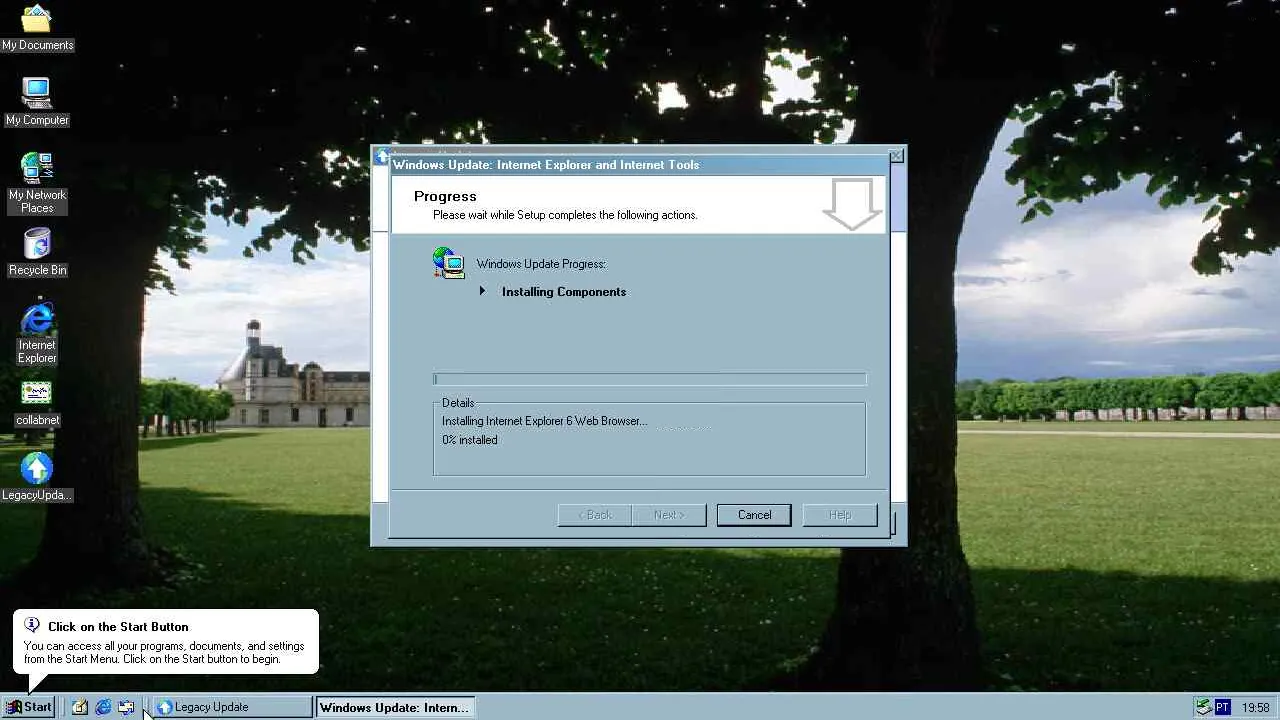Launch Outlook Express from the quick launch bar

click(126, 707)
